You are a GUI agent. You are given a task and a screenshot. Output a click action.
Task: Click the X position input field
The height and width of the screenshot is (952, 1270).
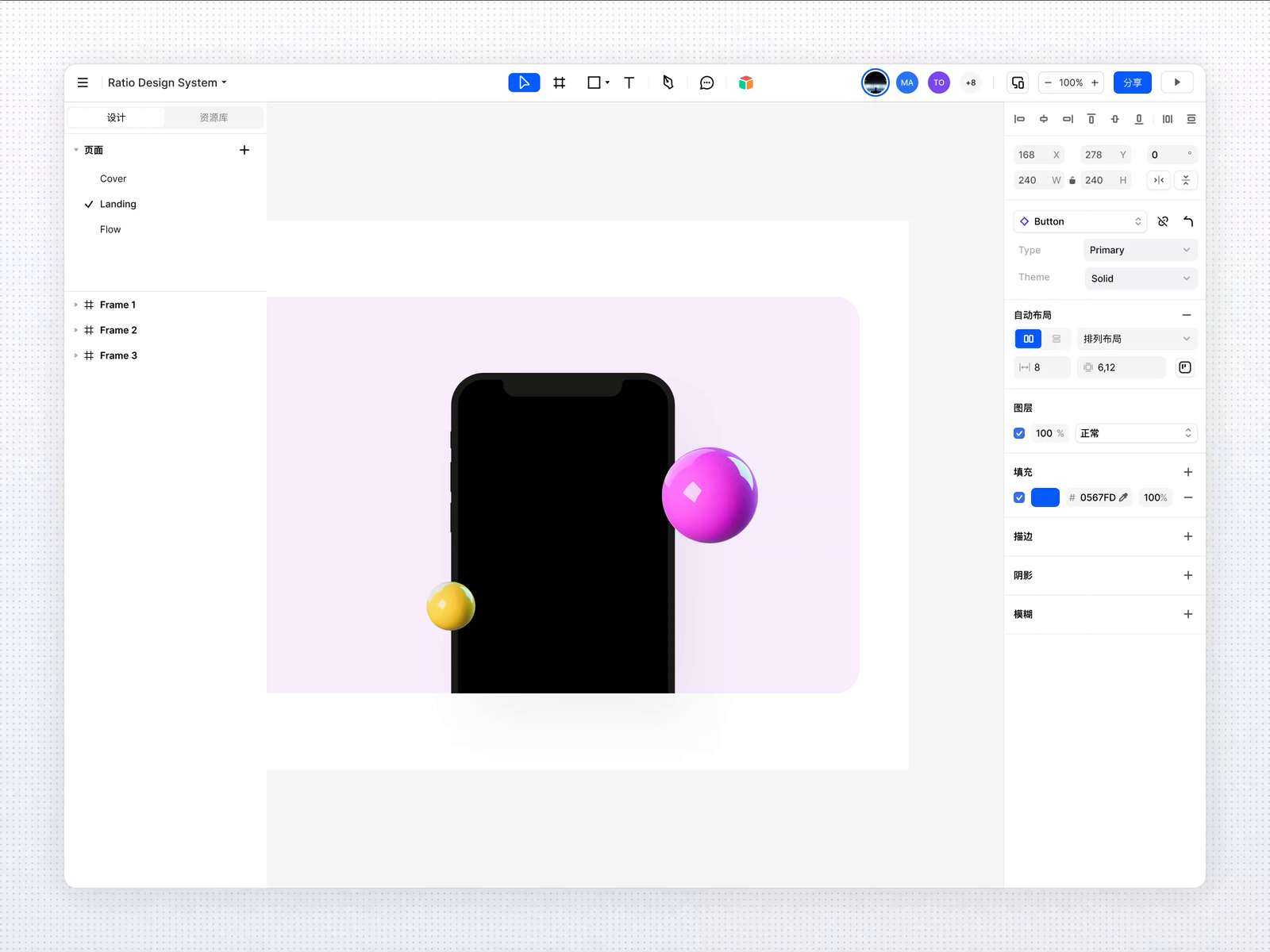click(1032, 154)
